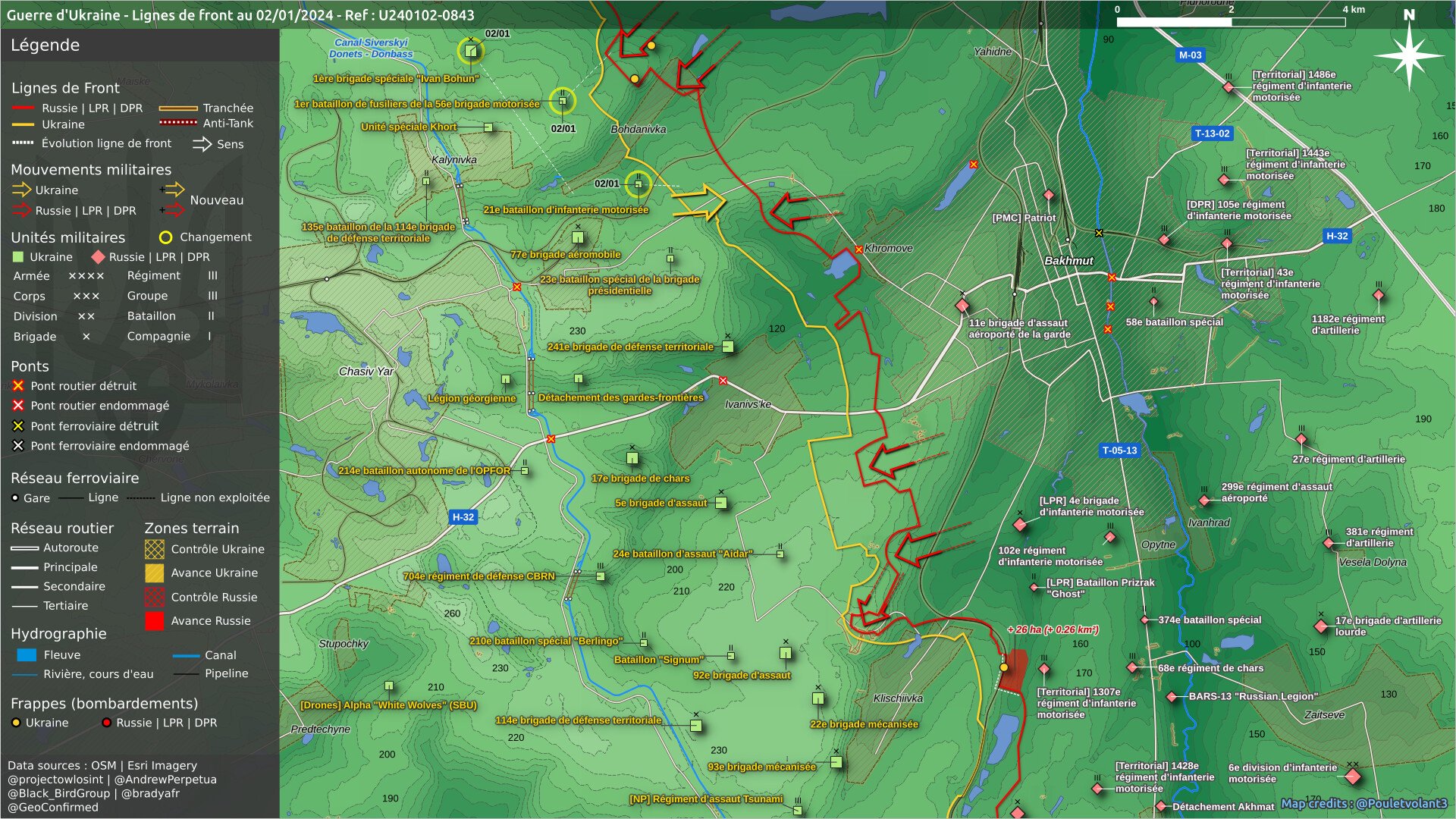Click the Kalynivka village label
Screen dimensions: 1456x819
(454, 160)
